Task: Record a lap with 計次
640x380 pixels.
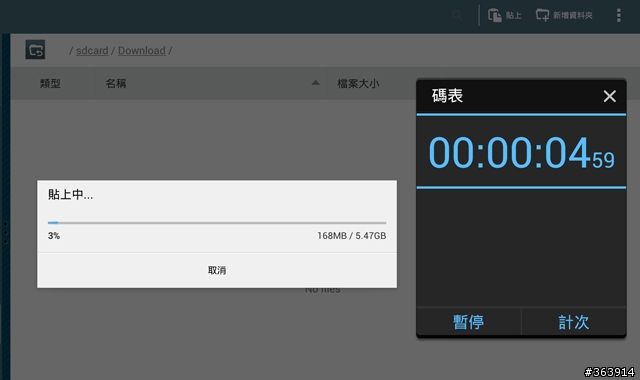Action: 574,322
